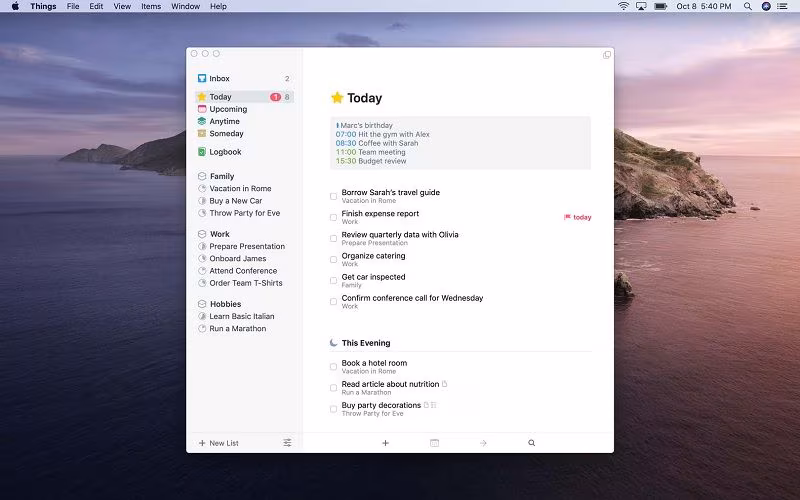Open the Edit menu
800x500 pixels.
[x=96, y=6]
